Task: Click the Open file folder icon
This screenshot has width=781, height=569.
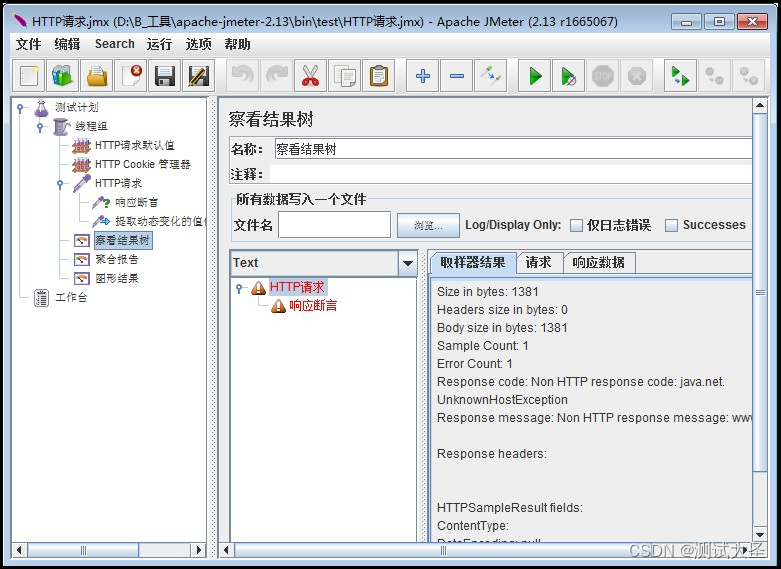Action: pos(97,76)
